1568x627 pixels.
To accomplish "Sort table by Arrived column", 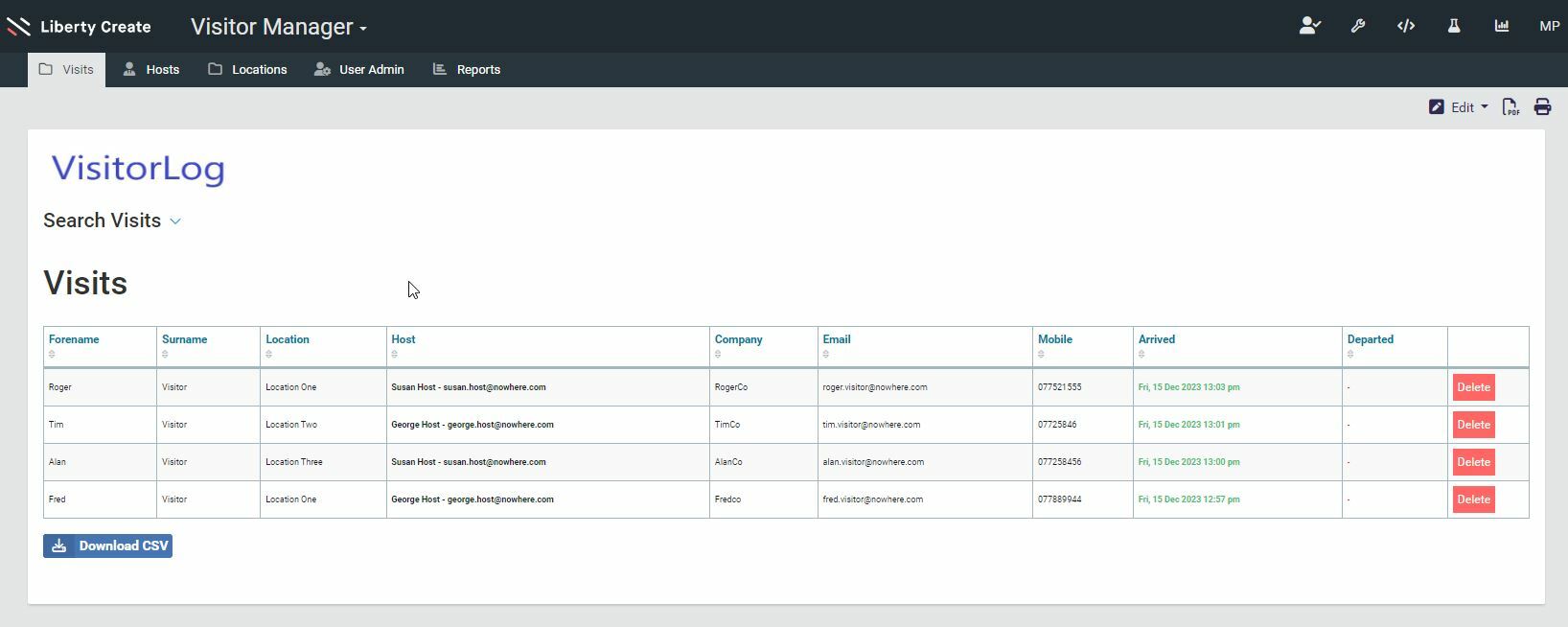I will click(x=1157, y=340).
